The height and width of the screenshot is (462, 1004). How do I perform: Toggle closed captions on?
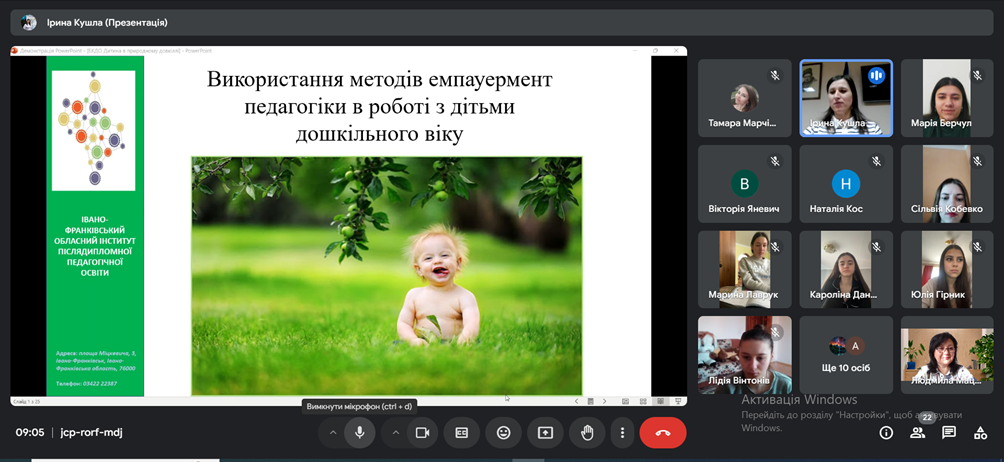coord(462,433)
